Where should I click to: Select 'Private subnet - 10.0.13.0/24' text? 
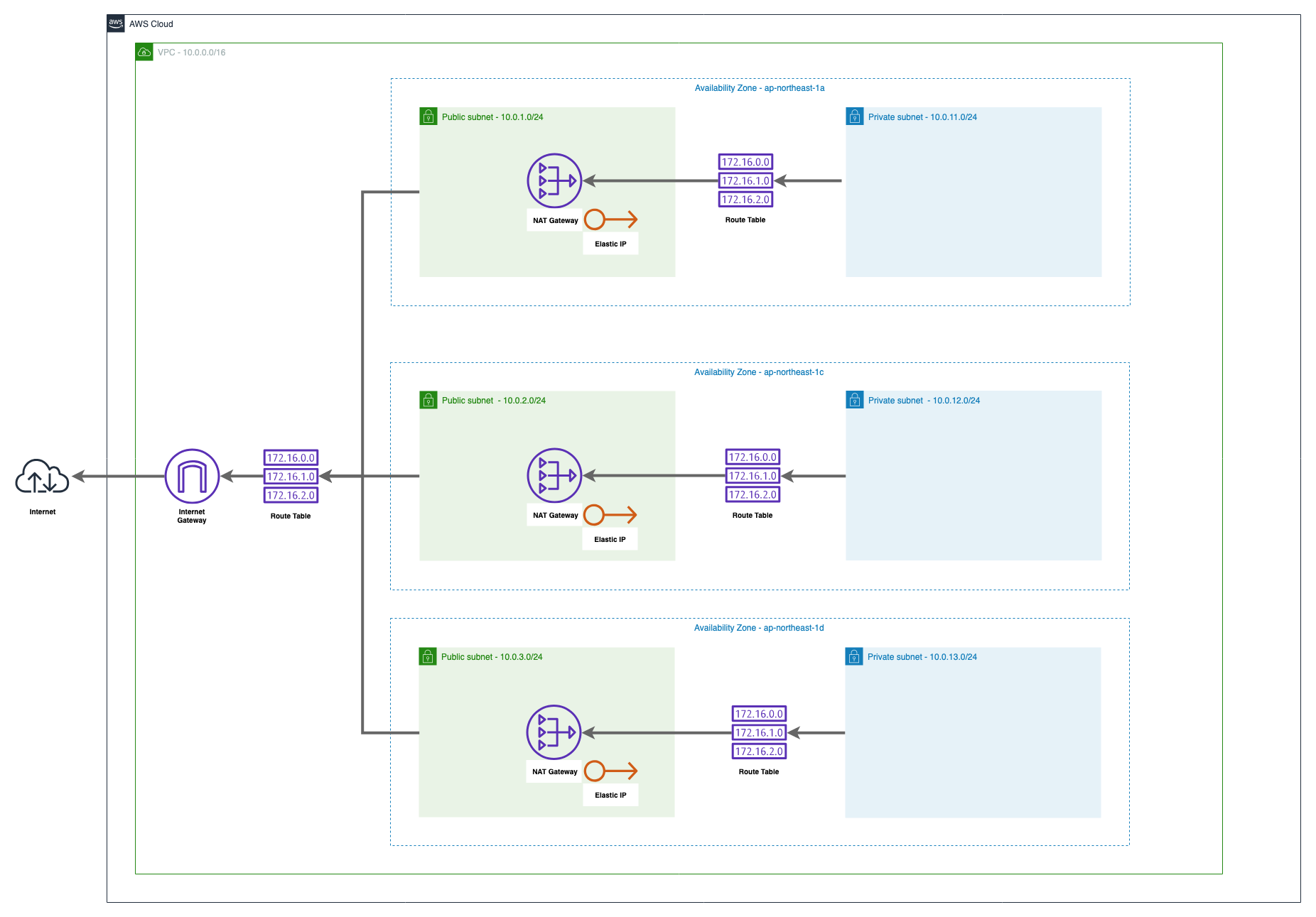pyautogui.click(x=922, y=657)
